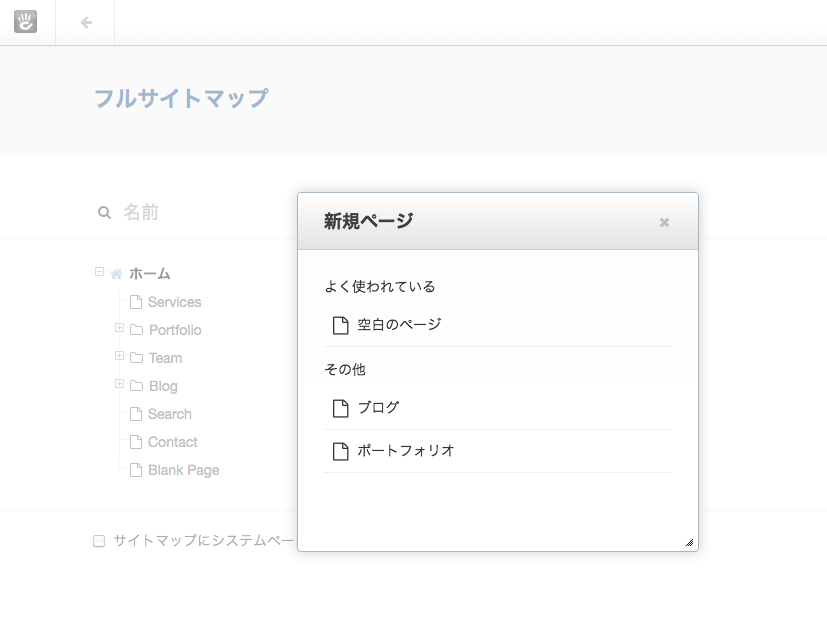Click the page icon next to ブログ
Viewport: 827px width, 627px height.
click(341, 408)
